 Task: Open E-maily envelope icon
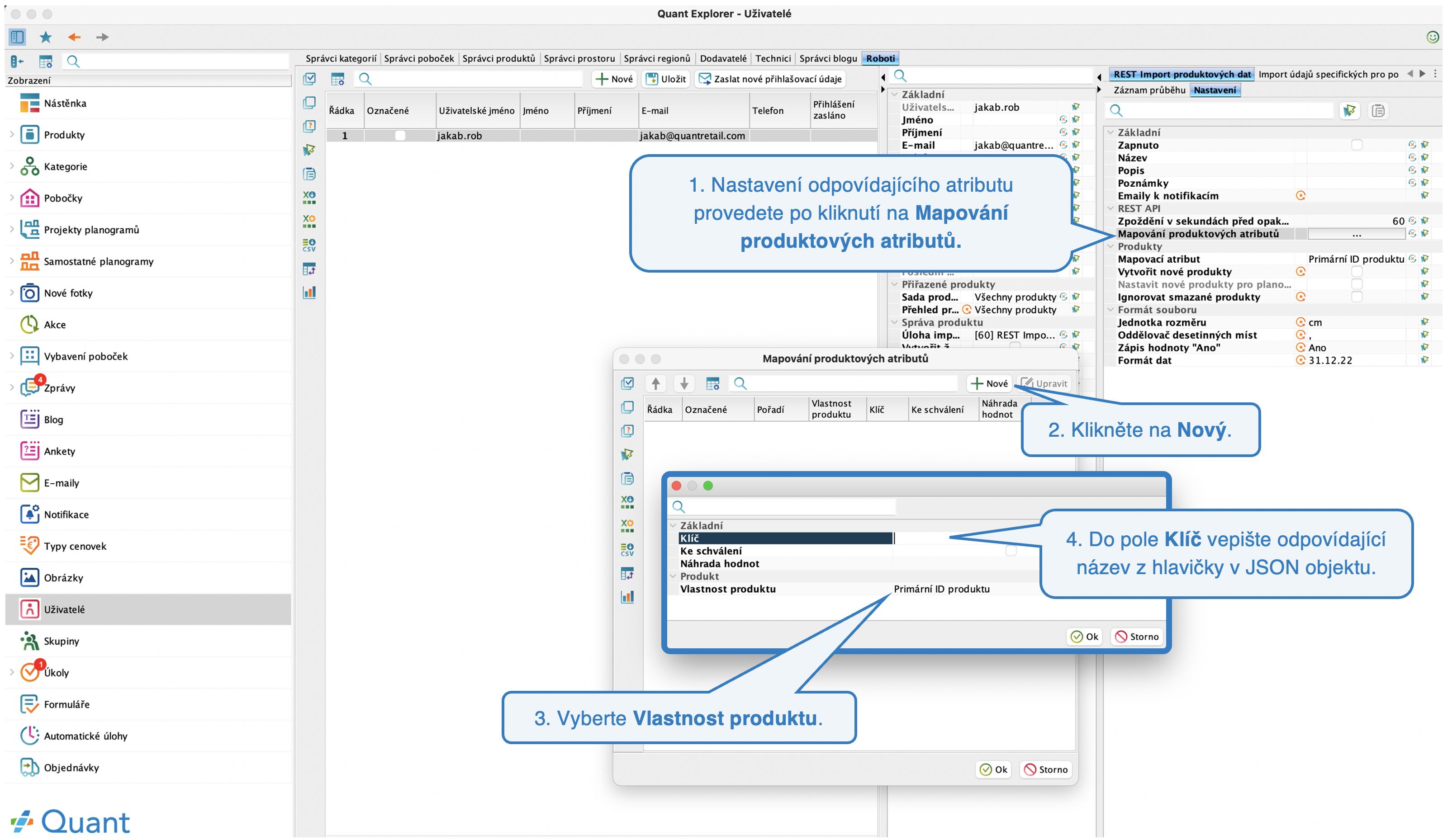(29, 483)
